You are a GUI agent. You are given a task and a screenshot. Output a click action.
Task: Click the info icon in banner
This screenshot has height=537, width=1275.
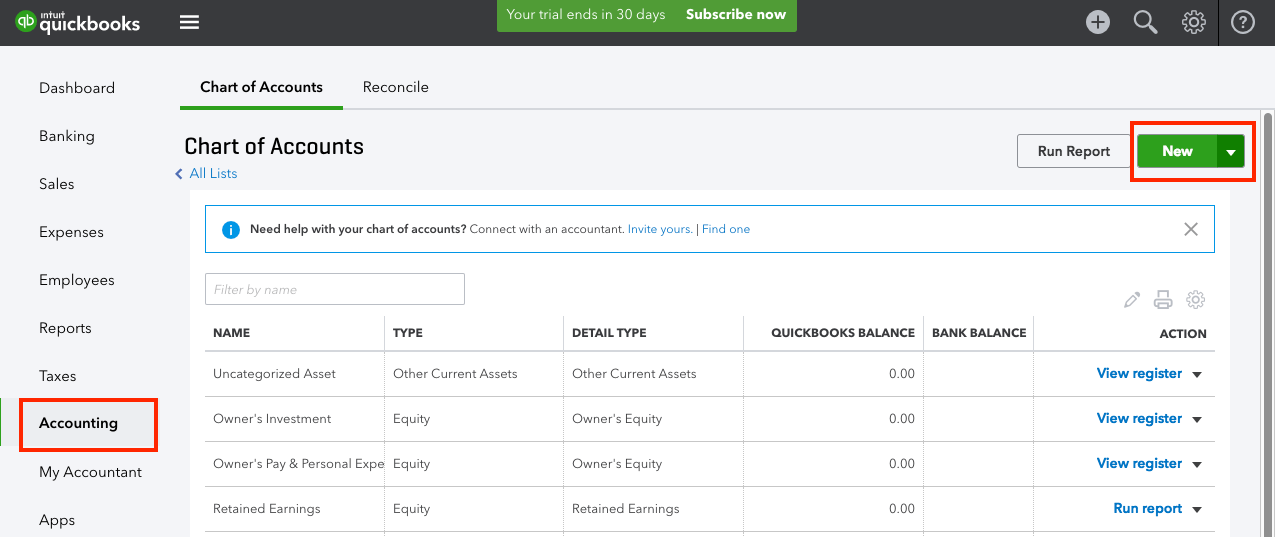point(231,229)
